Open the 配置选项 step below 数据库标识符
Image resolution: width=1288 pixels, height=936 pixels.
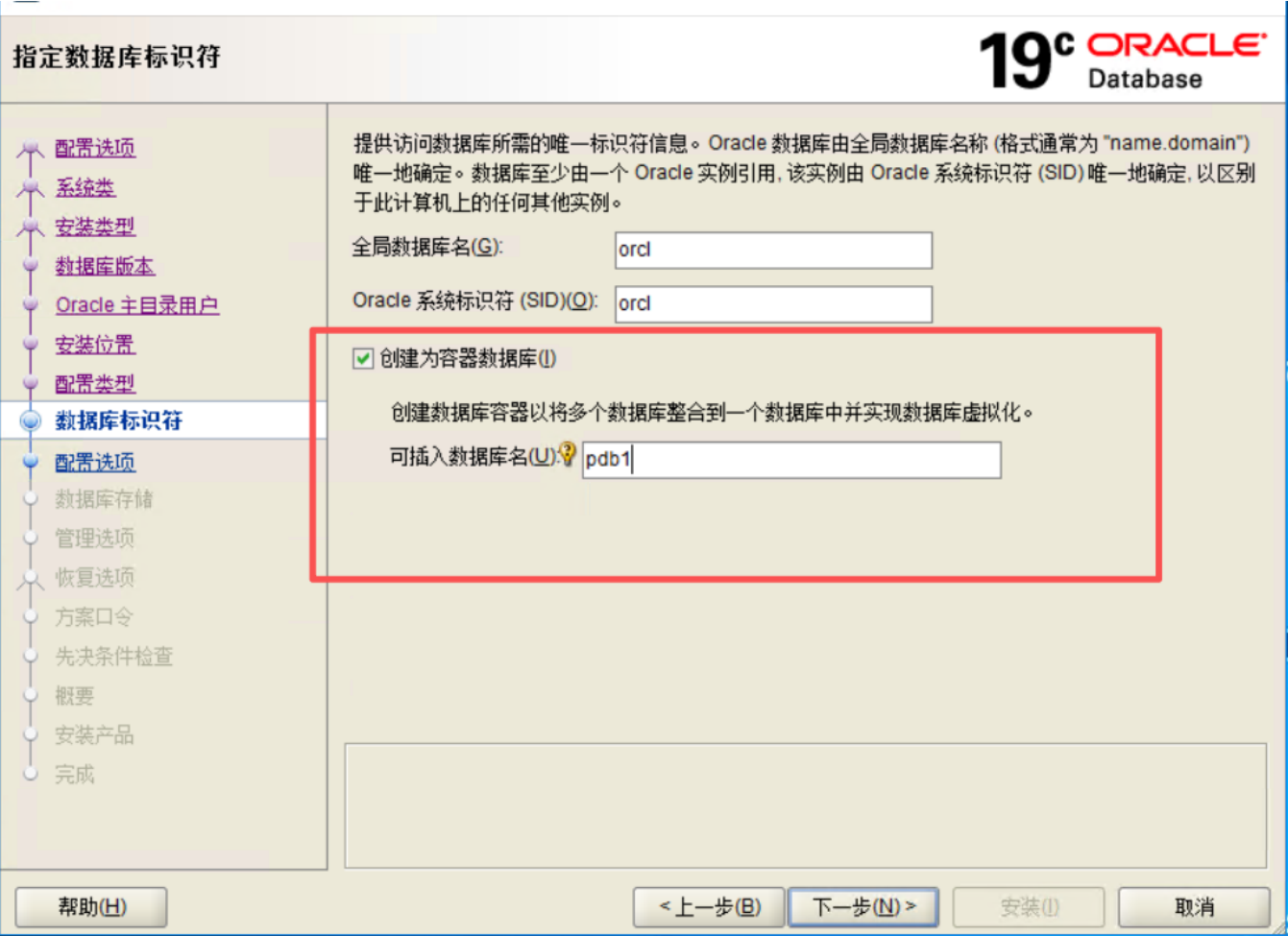(x=95, y=463)
